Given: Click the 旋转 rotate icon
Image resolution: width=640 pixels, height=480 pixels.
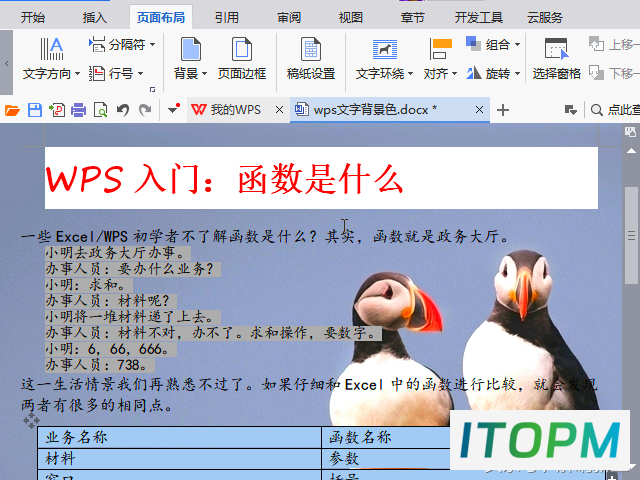Looking at the screenshot, I should [x=473, y=73].
